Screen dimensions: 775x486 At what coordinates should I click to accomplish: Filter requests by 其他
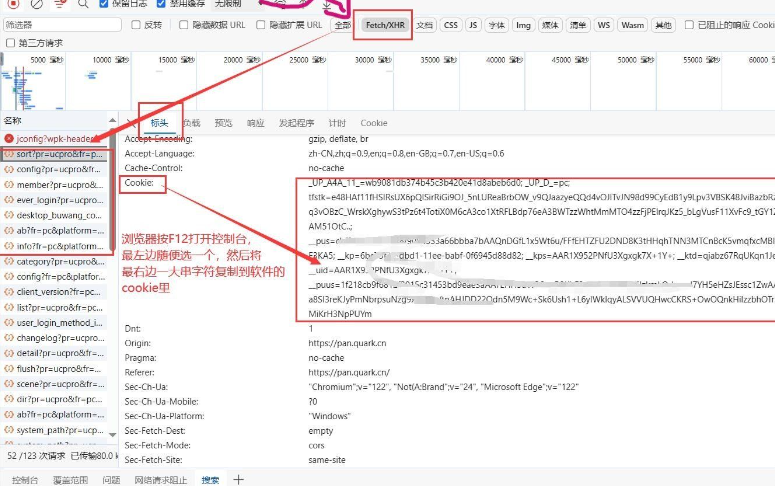(663, 25)
